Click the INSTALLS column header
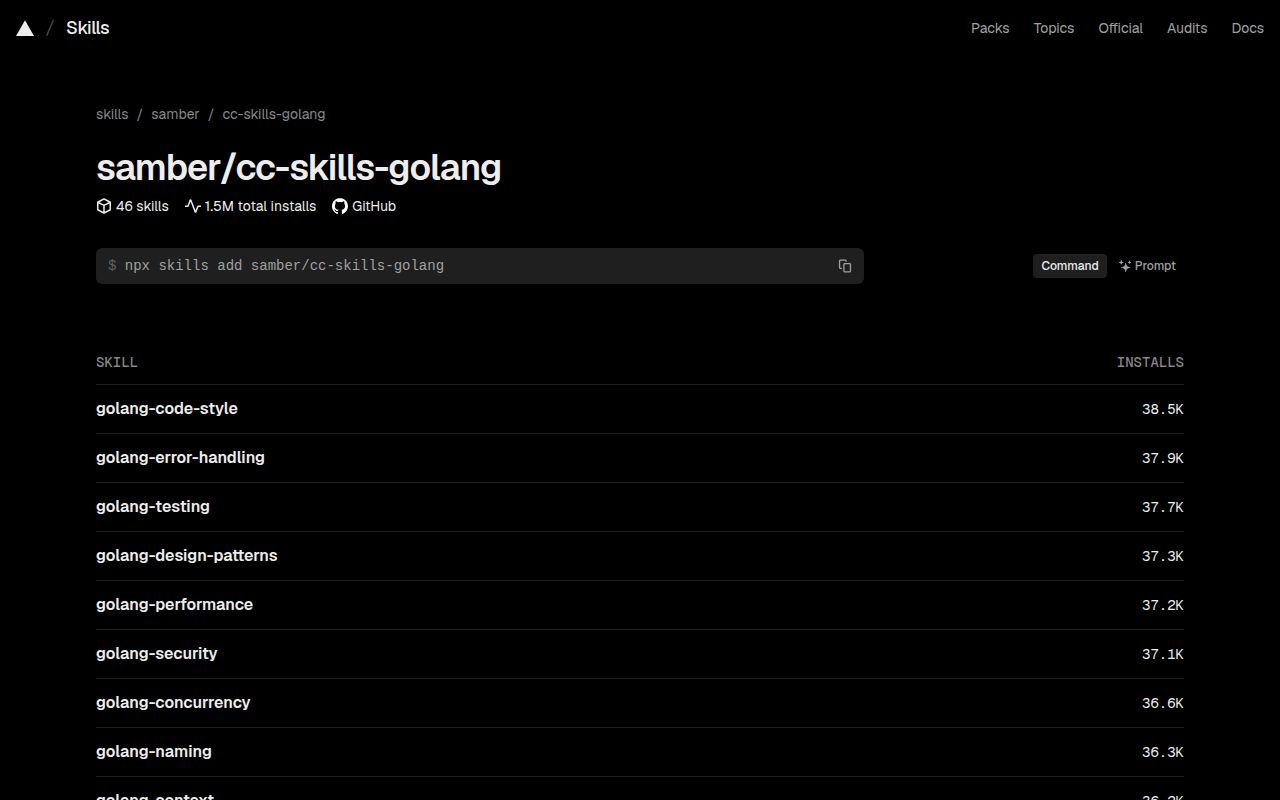 (1150, 362)
